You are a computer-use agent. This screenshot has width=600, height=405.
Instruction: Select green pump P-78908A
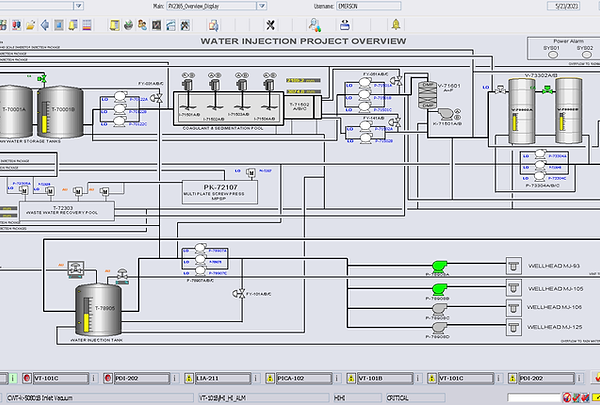[440, 266]
